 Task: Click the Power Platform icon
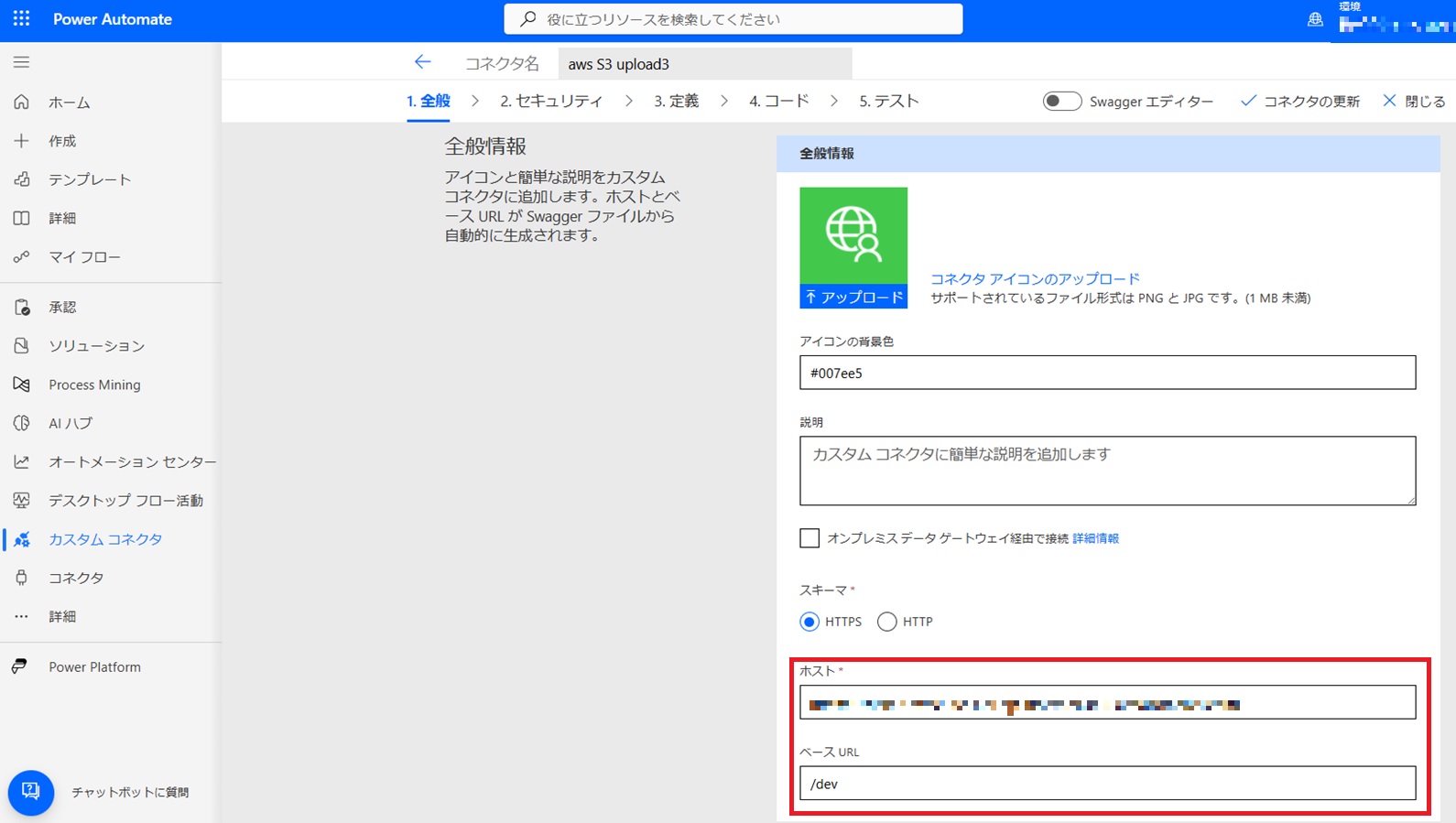pyautogui.click(x=21, y=666)
